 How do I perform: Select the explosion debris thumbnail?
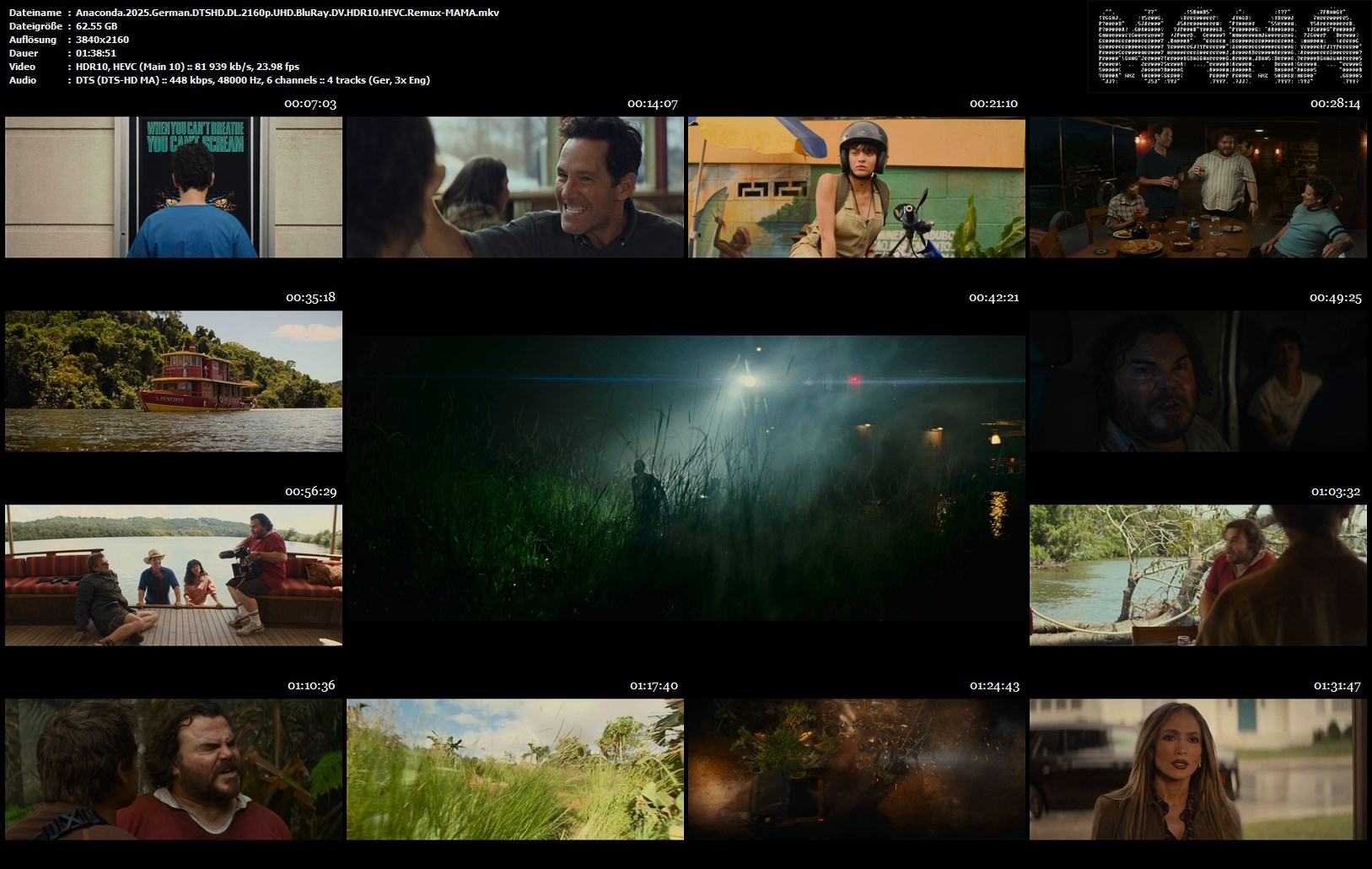[x=857, y=769]
